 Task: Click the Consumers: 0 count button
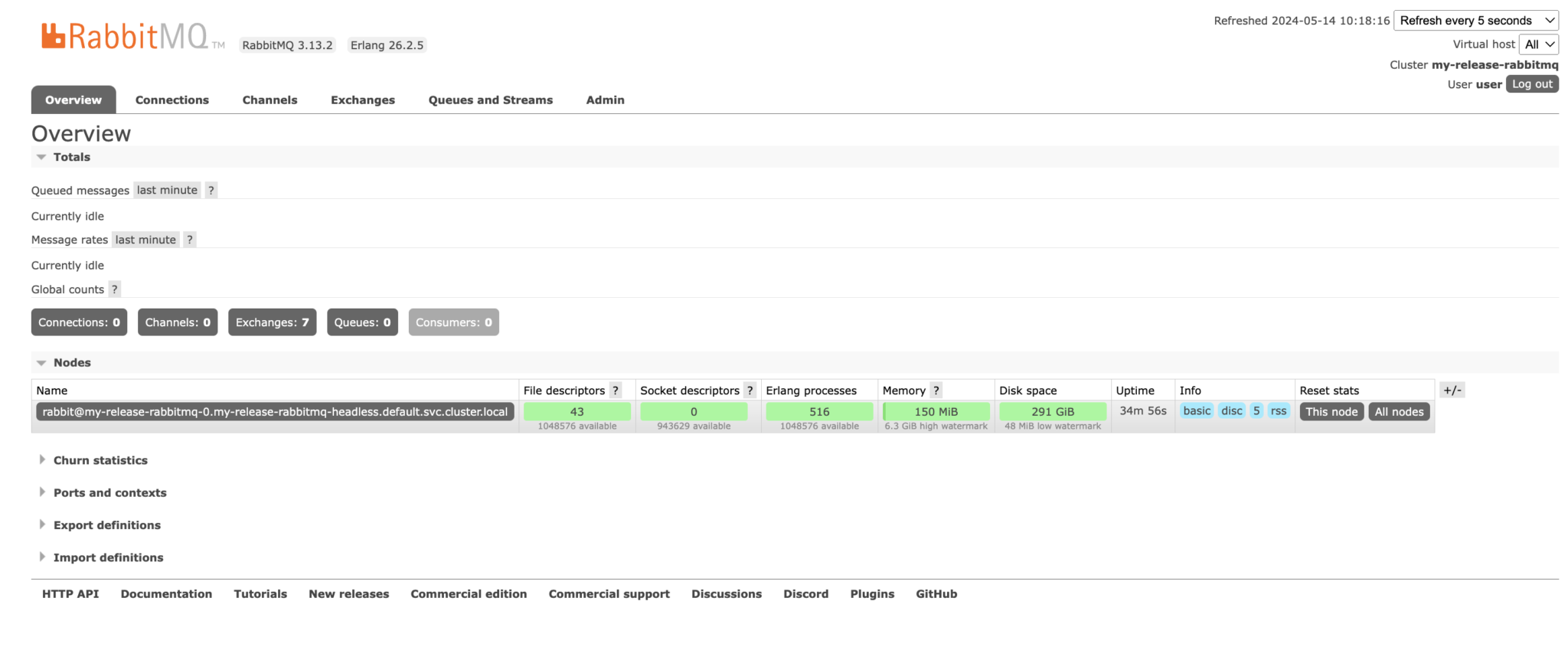coord(454,322)
